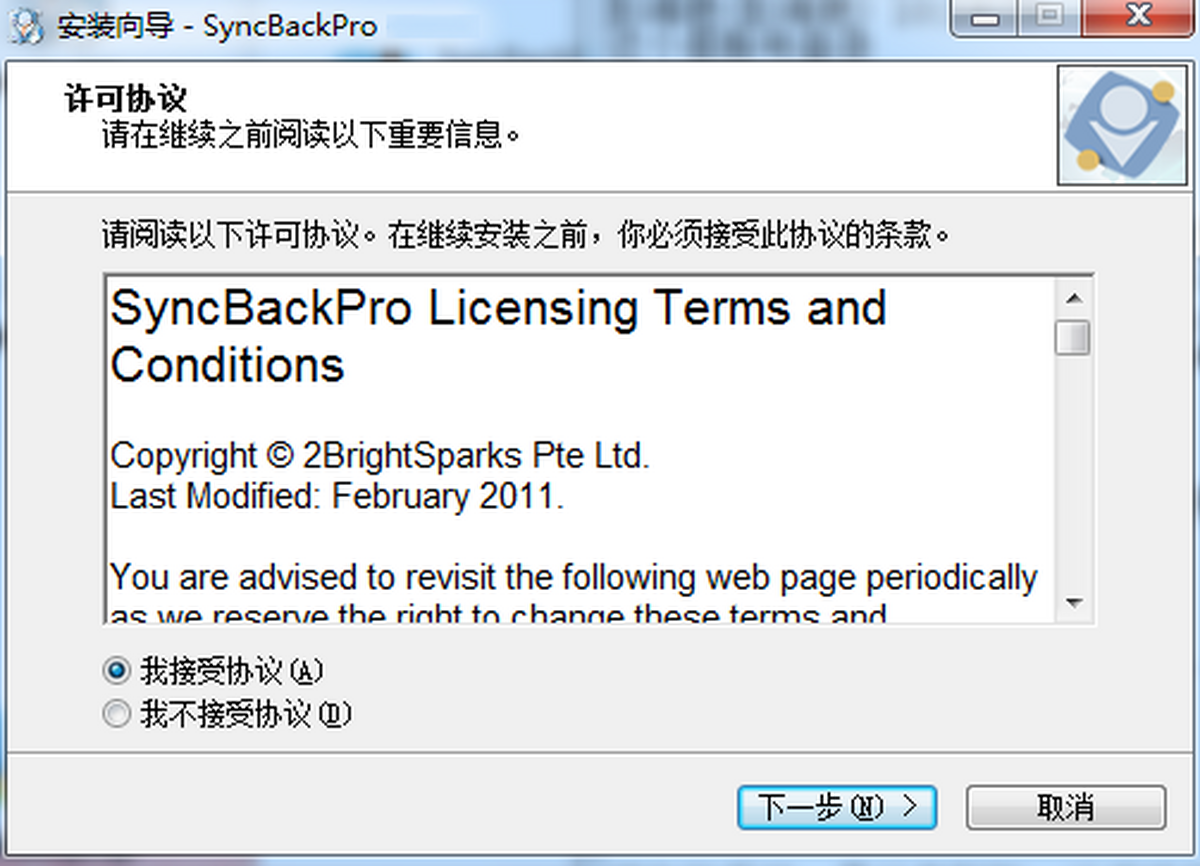The width and height of the screenshot is (1200, 866).
Task: Click the 2BrightSparks copyright line
Action: tap(380, 456)
